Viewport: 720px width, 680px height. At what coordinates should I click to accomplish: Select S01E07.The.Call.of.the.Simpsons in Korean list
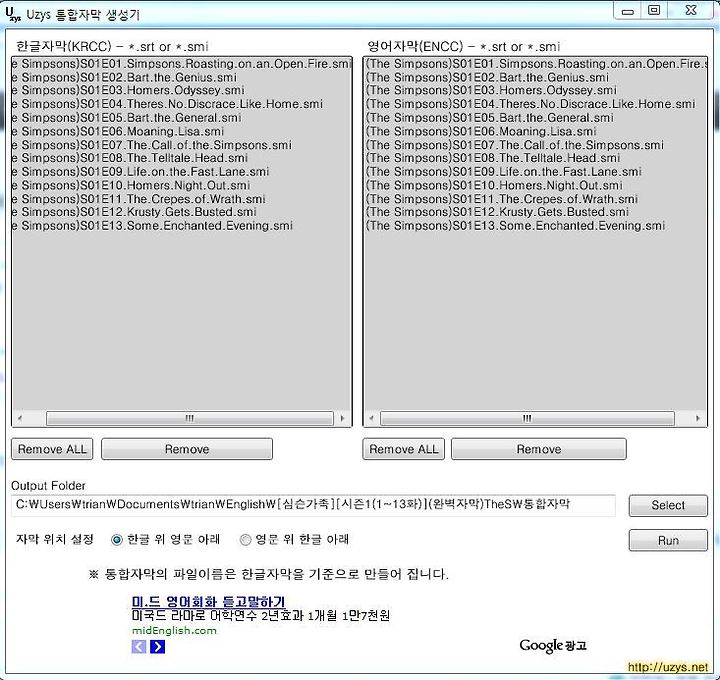click(182, 145)
